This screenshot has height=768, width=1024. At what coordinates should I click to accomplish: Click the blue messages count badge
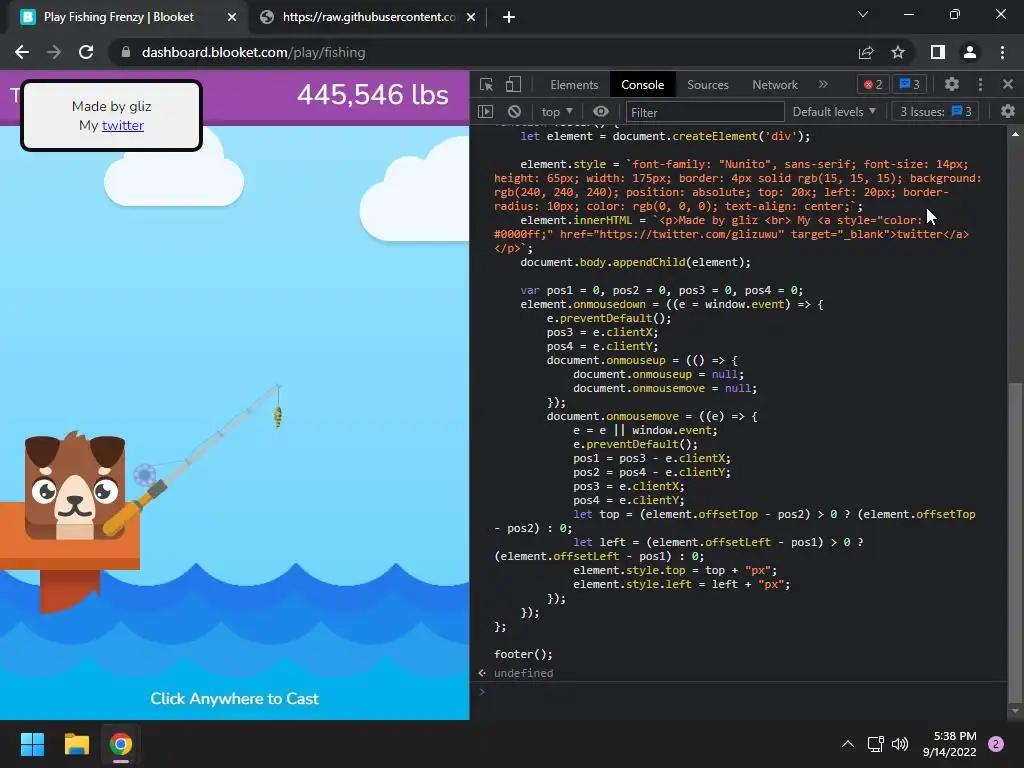click(910, 84)
